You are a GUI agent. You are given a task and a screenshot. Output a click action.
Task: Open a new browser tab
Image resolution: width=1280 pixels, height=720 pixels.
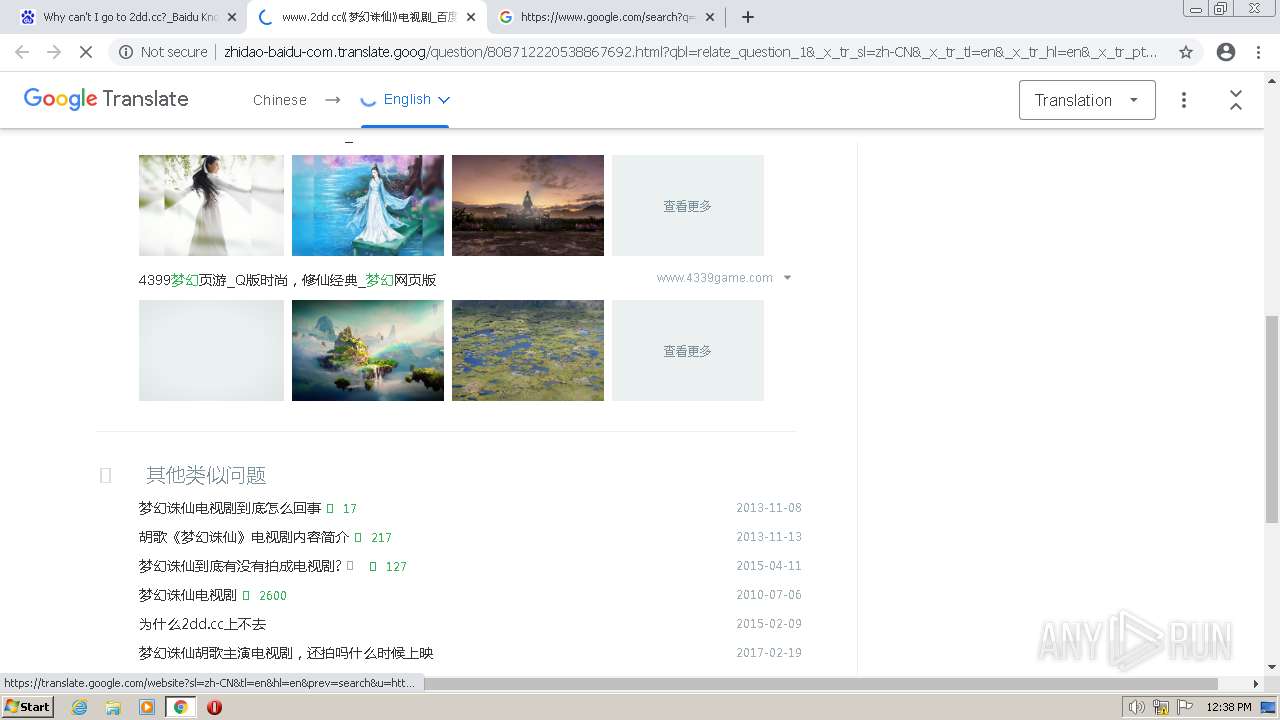tap(748, 17)
